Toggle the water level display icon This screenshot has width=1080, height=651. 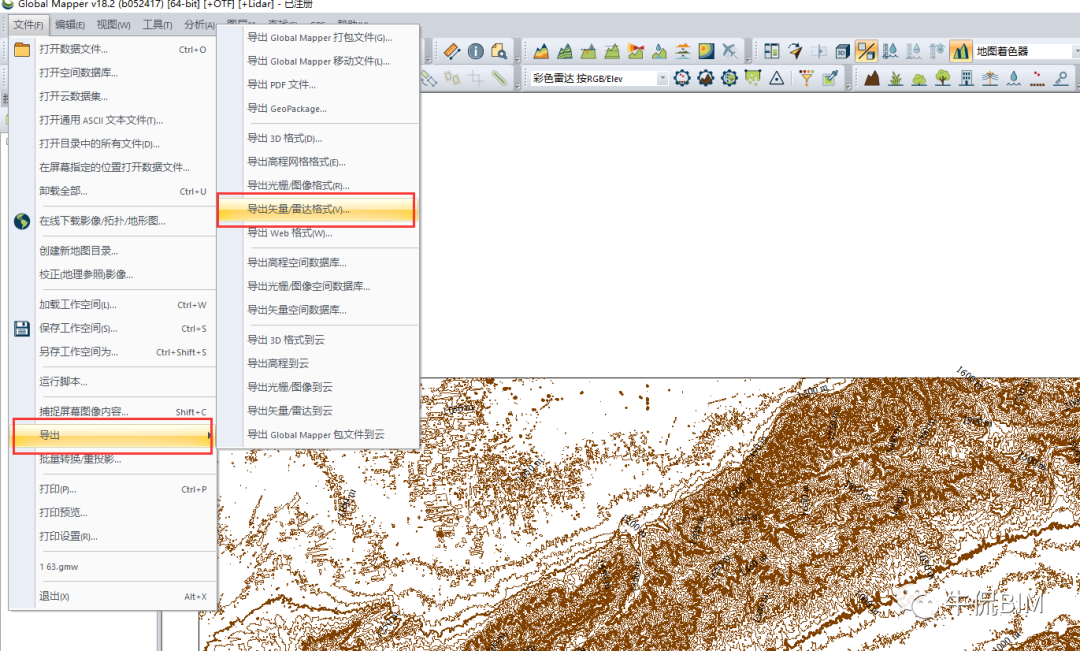[890, 51]
